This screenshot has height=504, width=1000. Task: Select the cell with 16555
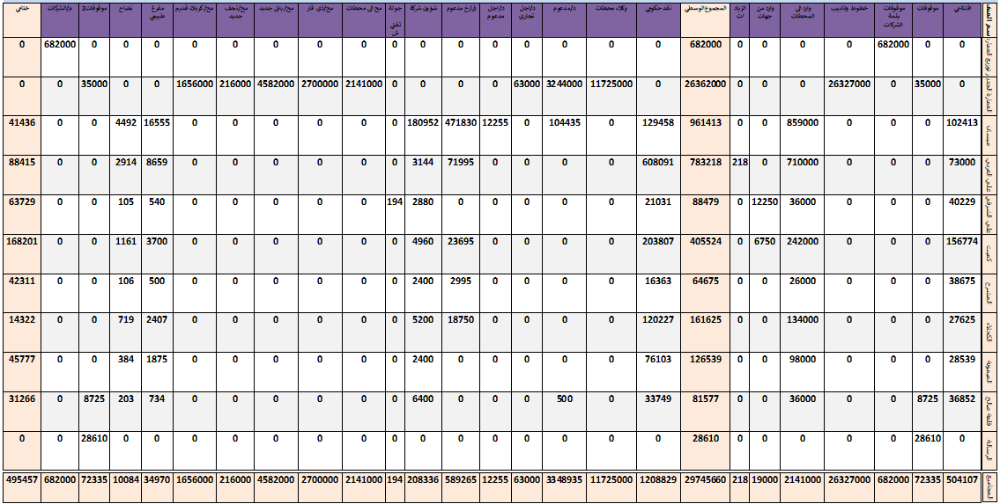click(157, 135)
